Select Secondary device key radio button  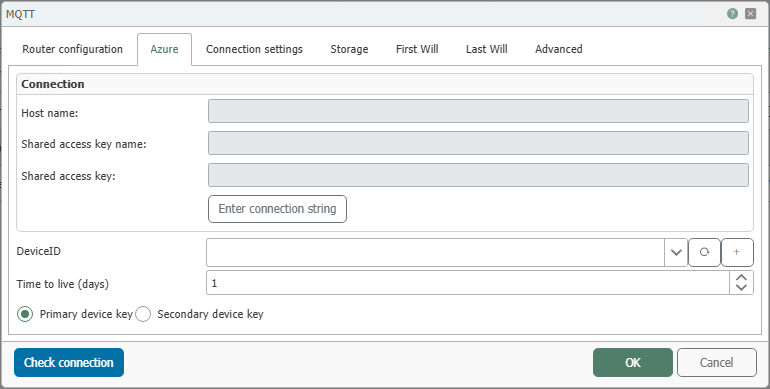143,314
